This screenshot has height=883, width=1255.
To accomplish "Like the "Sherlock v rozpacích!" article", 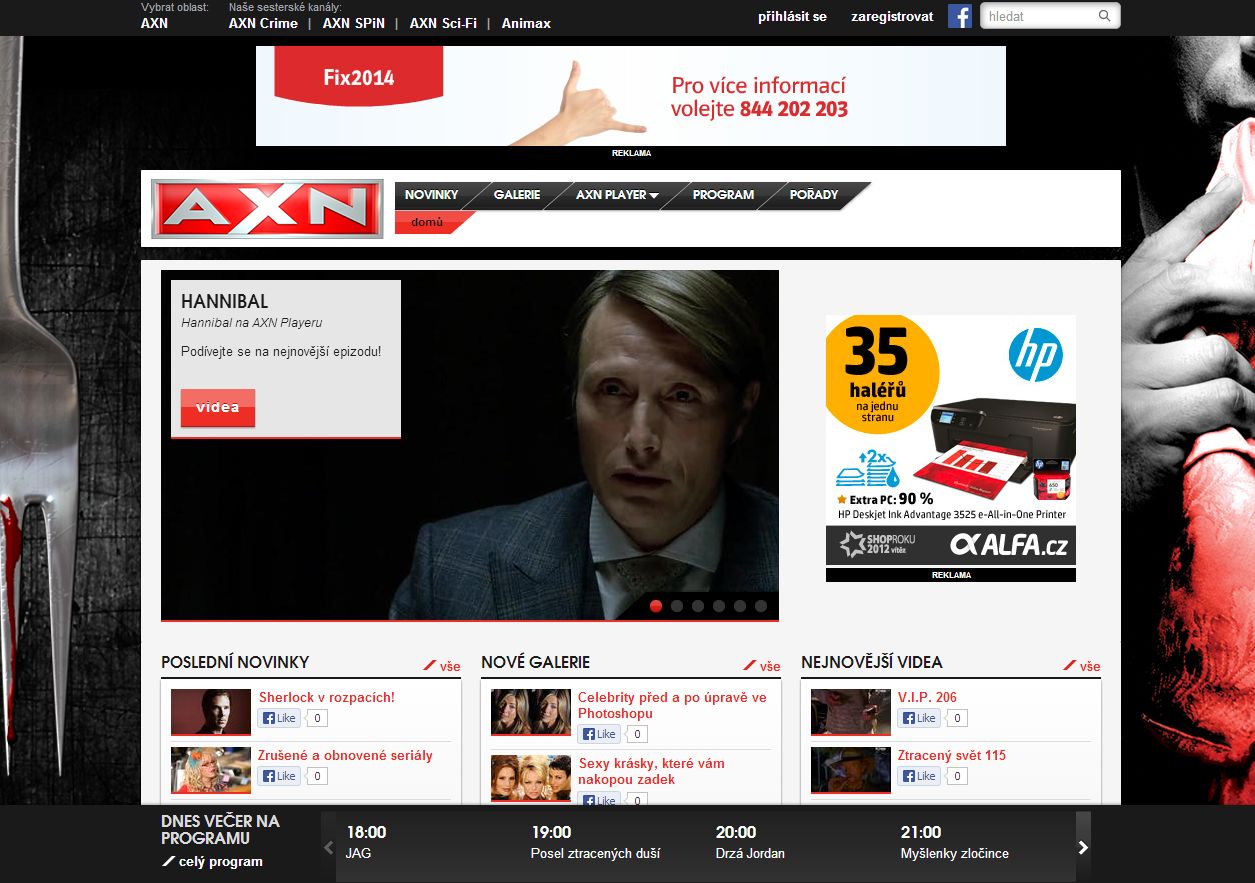I will [x=279, y=718].
